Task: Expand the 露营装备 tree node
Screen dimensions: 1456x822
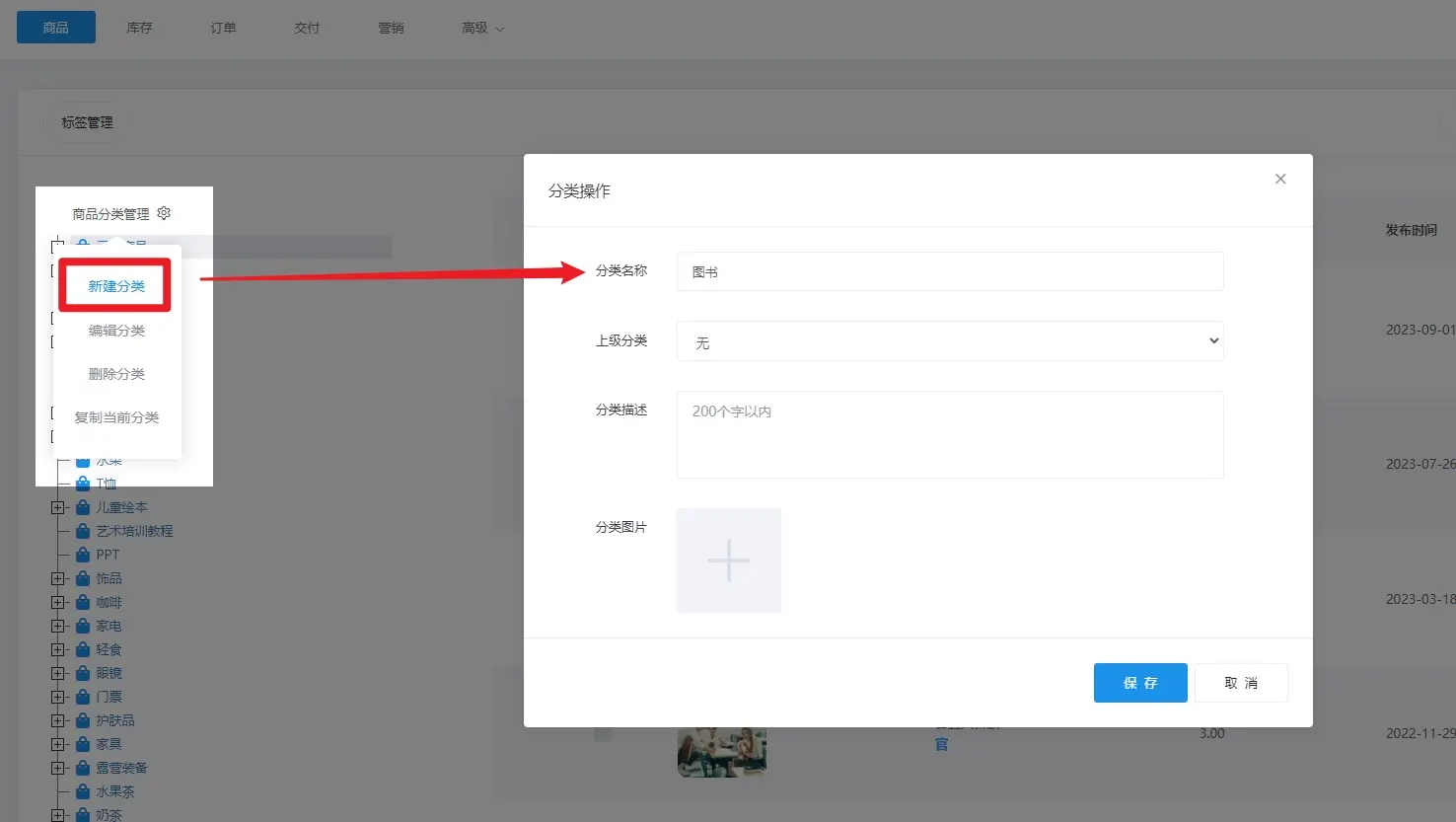Action: (x=57, y=768)
